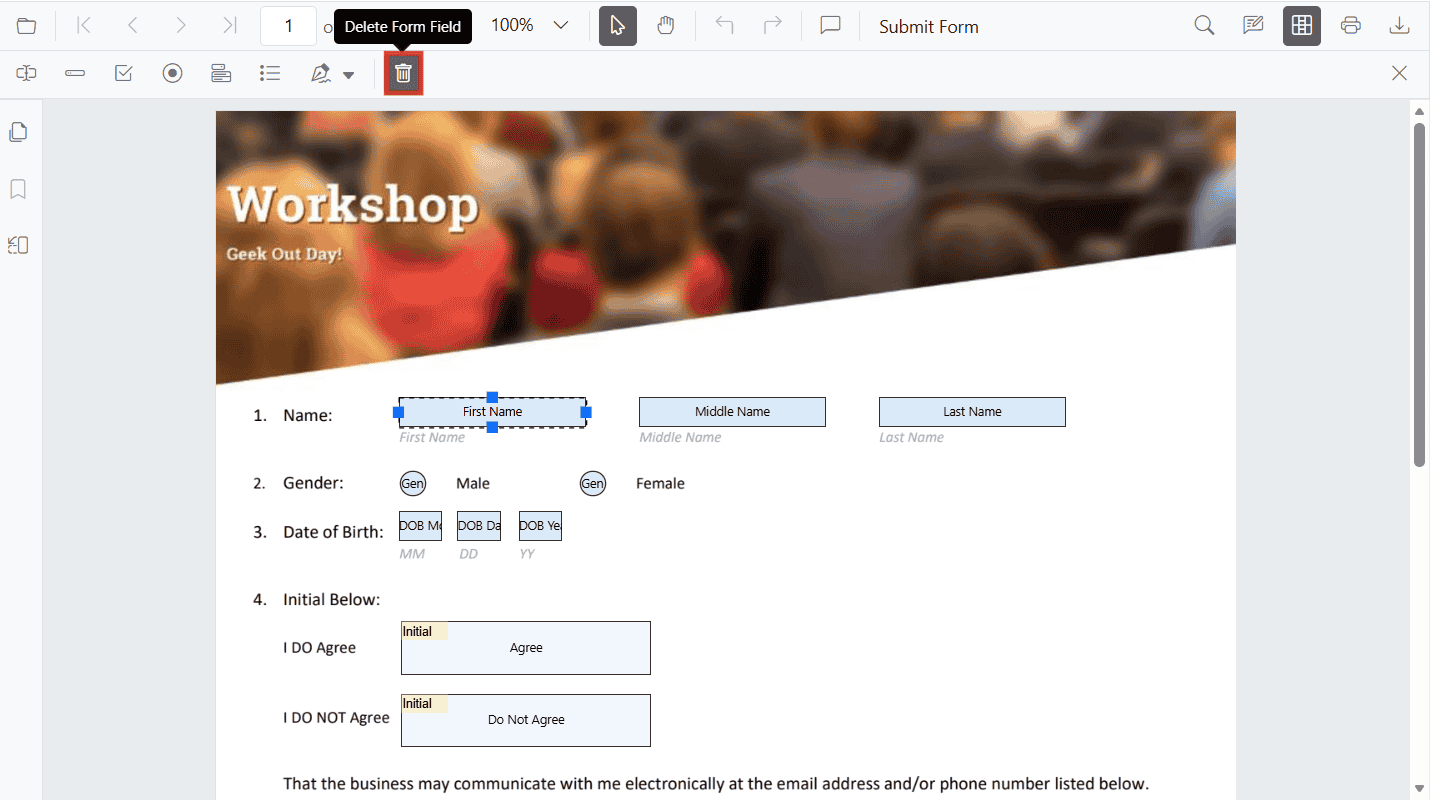The width and height of the screenshot is (1432, 800).
Task: Expand the signature tool dropdown arrow
Action: tap(348, 73)
